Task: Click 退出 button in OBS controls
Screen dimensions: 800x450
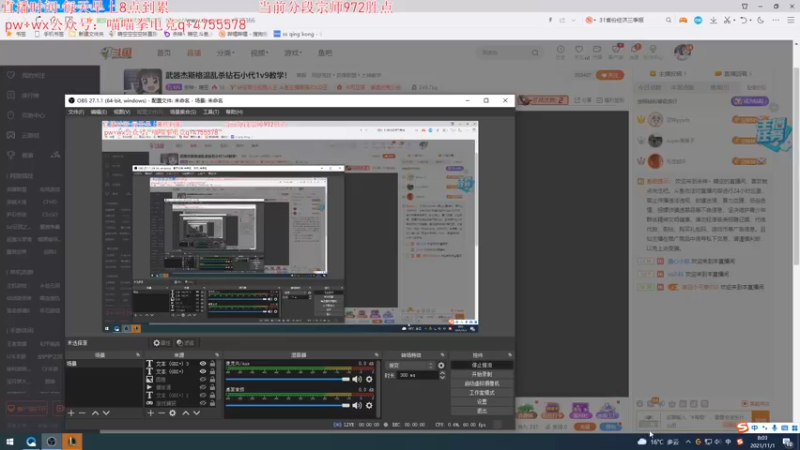Action: tap(482, 411)
